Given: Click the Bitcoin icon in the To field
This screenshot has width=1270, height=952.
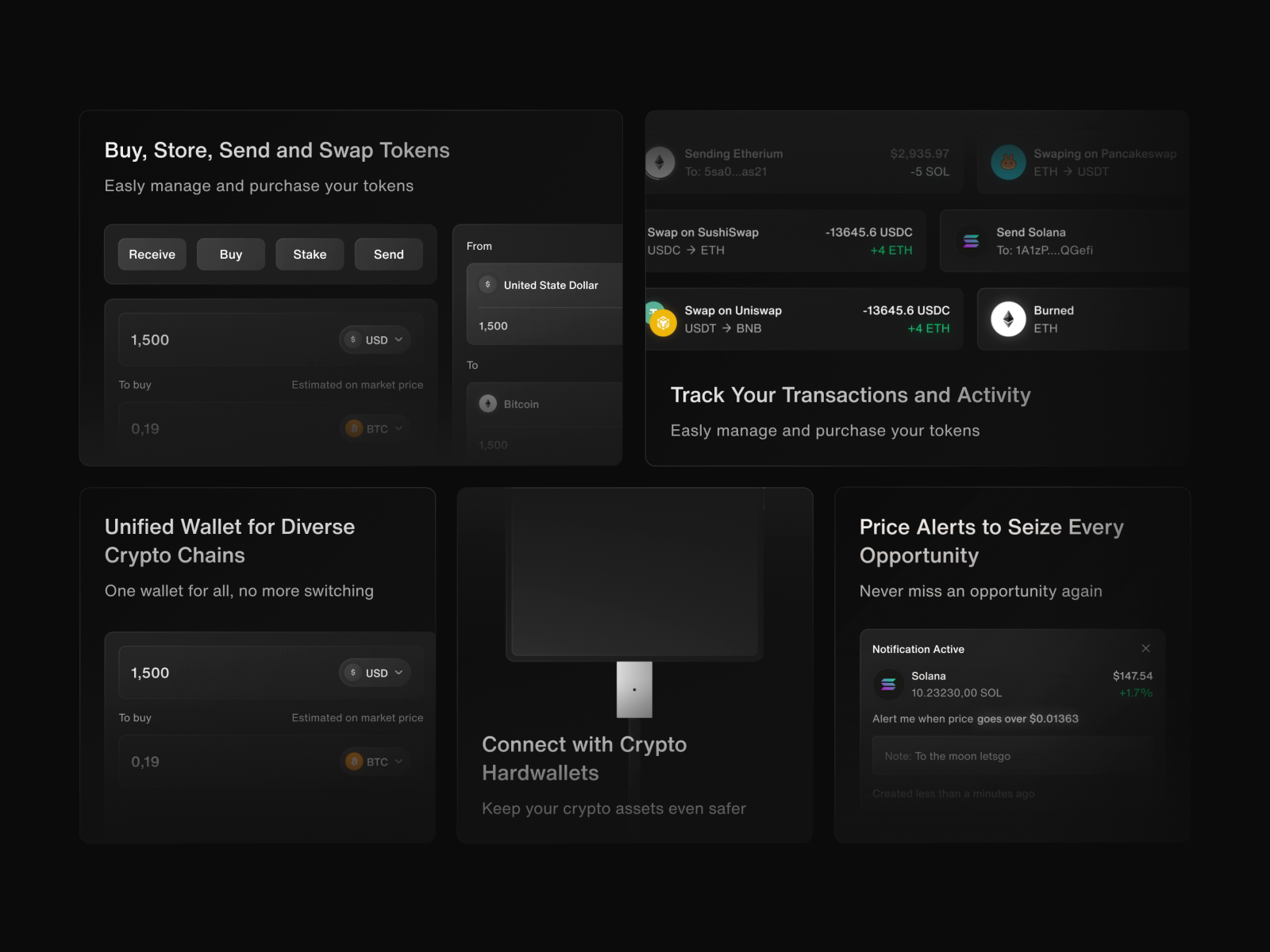Looking at the screenshot, I should pyautogui.click(x=488, y=404).
